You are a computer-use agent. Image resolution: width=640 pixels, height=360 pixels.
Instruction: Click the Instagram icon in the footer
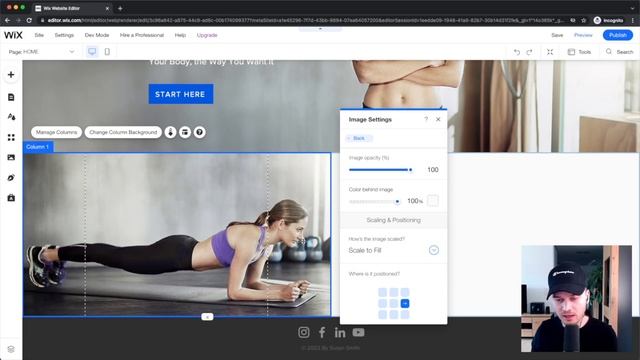[x=304, y=332]
